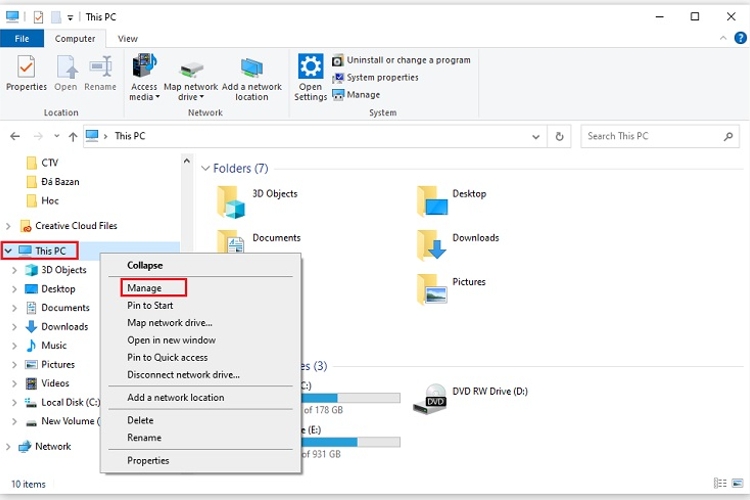This screenshot has height=500, width=750.
Task: Choose Map network drive... in context menu
Action: coord(169,322)
